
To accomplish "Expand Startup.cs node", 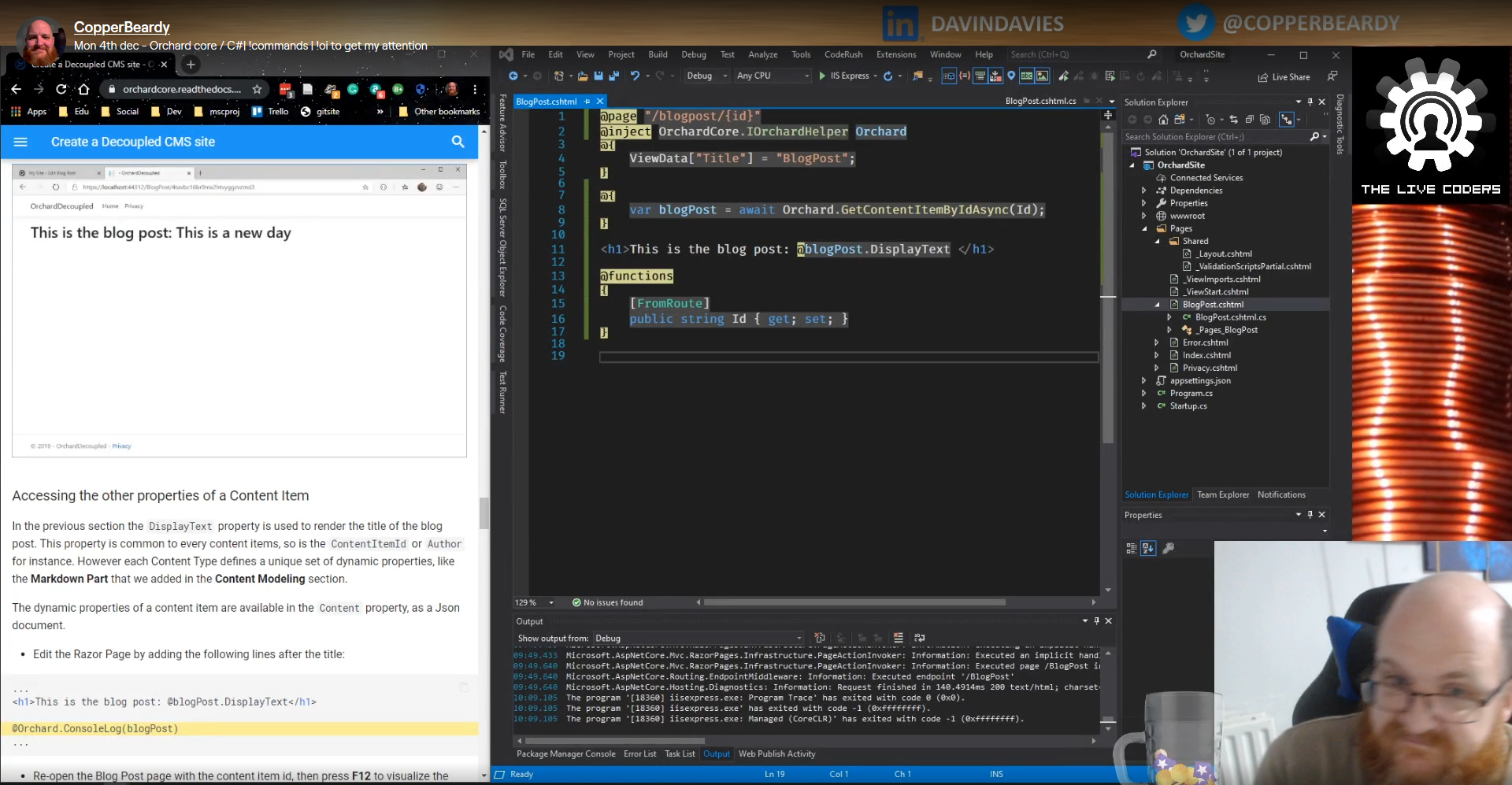I will pyautogui.click(x=1143, y=406).
